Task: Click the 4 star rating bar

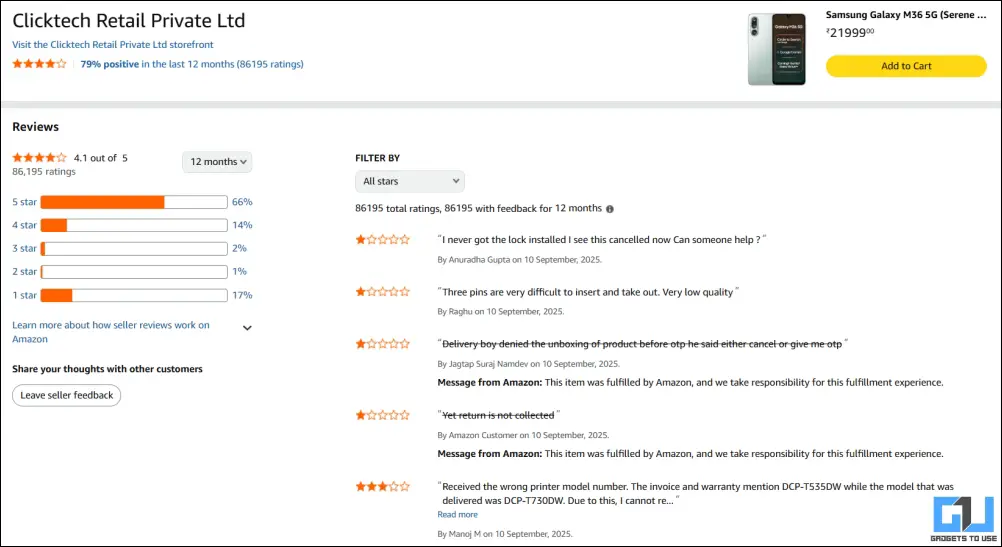Action: (x=134, y=225)
